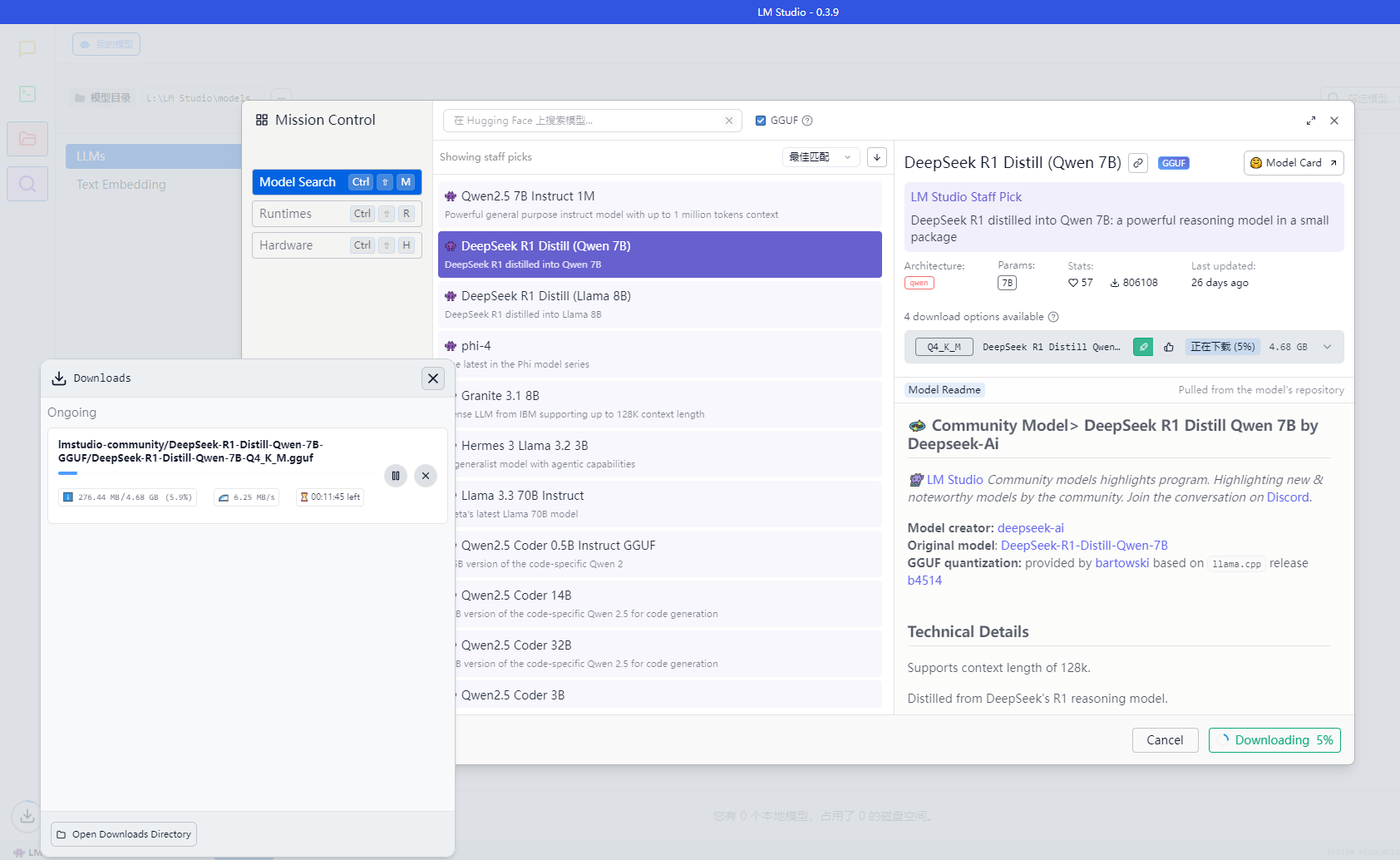Open the Chat sidebar icon
Image resolution: width=1400 pixels, height=860 pixels.
tap(27, 49)
